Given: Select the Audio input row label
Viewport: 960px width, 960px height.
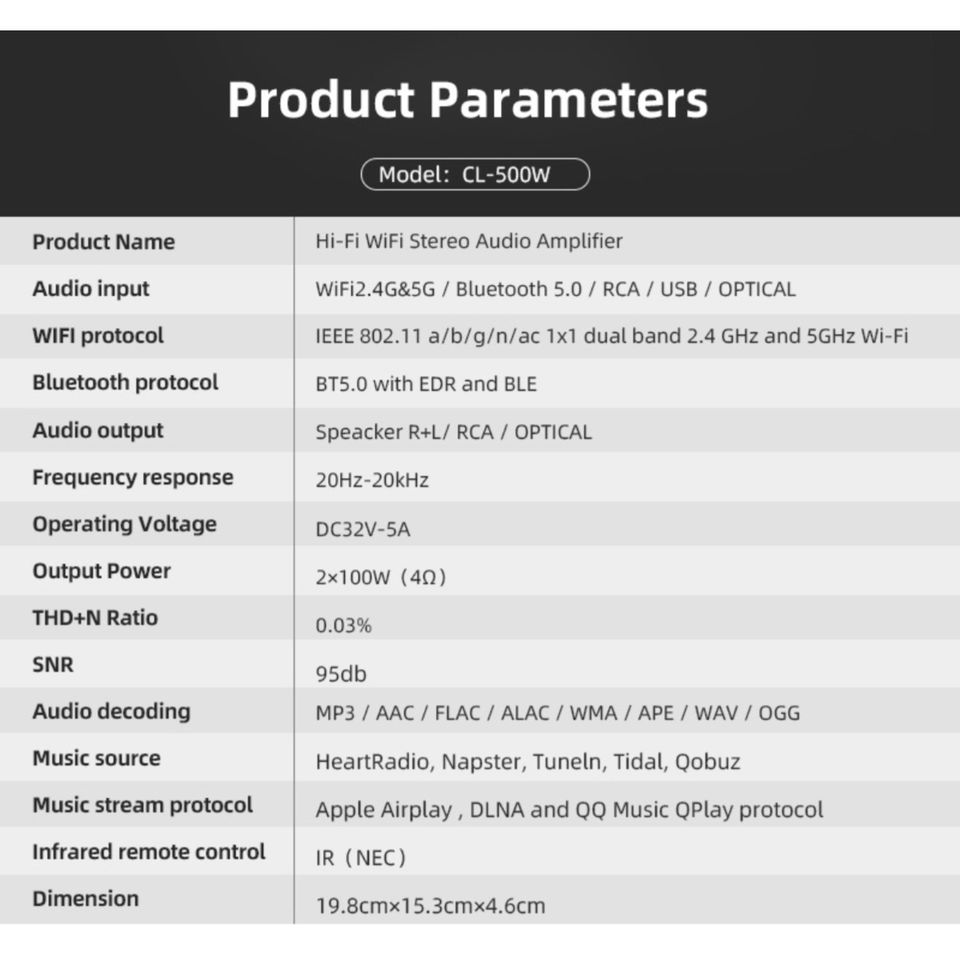Looking at the screenshot, I should pyautogui.click(x=91, y=289).
